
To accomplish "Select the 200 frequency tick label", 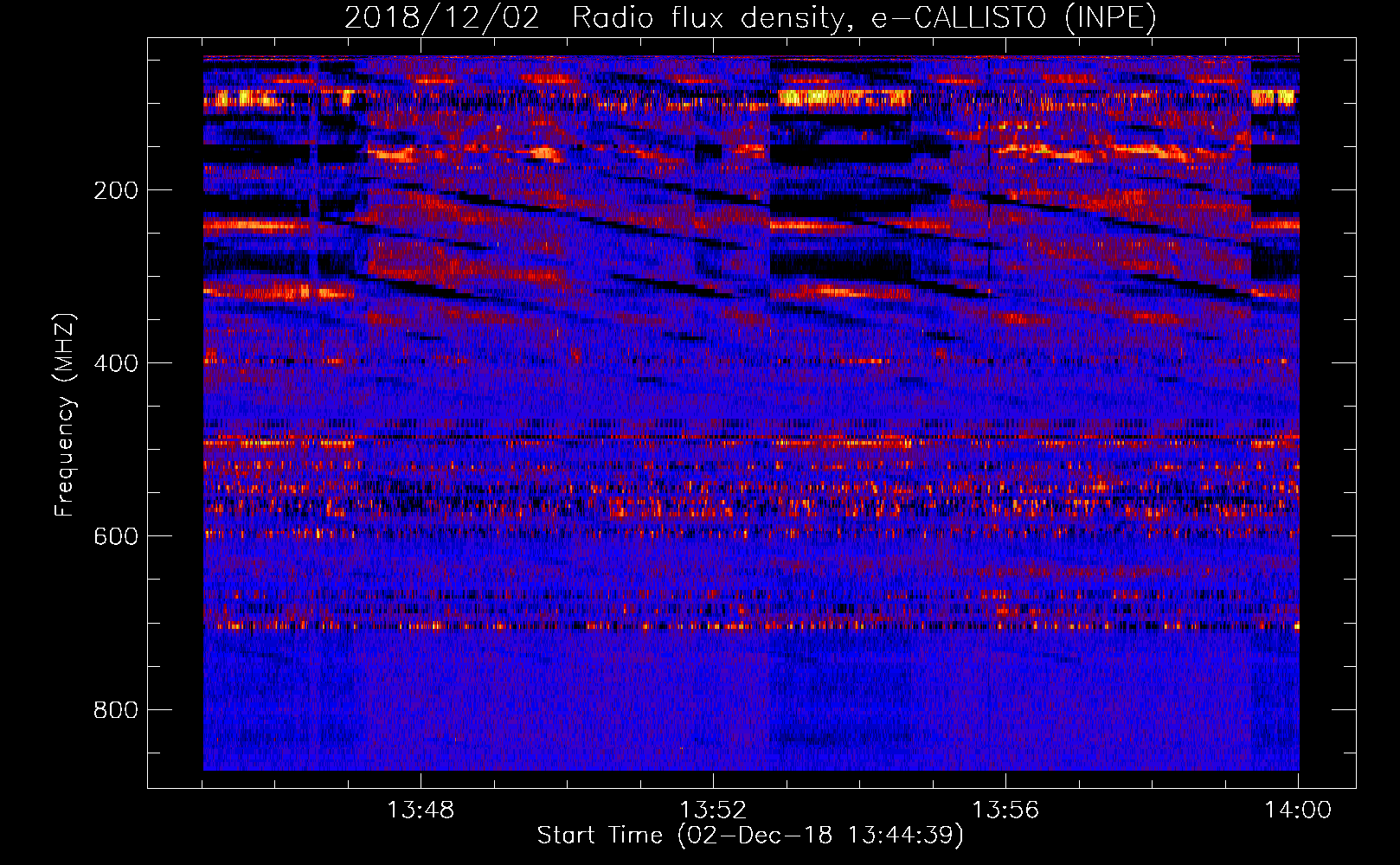I will coord(115,190).
